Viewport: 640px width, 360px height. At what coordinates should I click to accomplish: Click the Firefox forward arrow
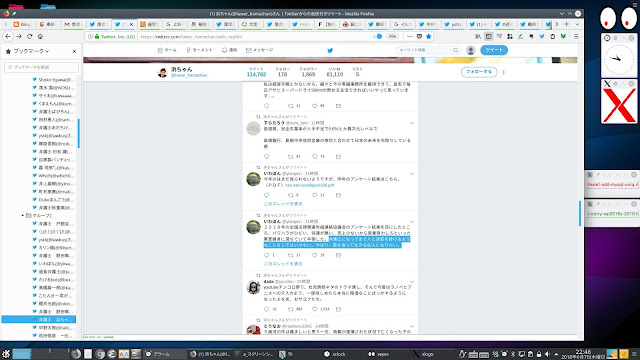pos(19,36)
